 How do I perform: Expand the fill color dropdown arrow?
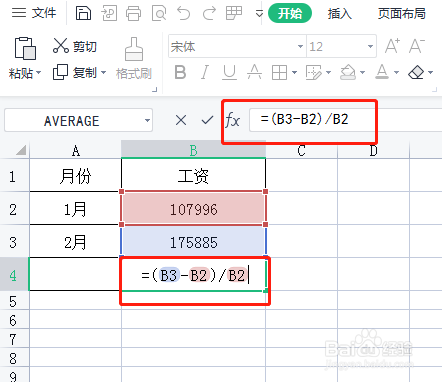(x=362, y=72)
